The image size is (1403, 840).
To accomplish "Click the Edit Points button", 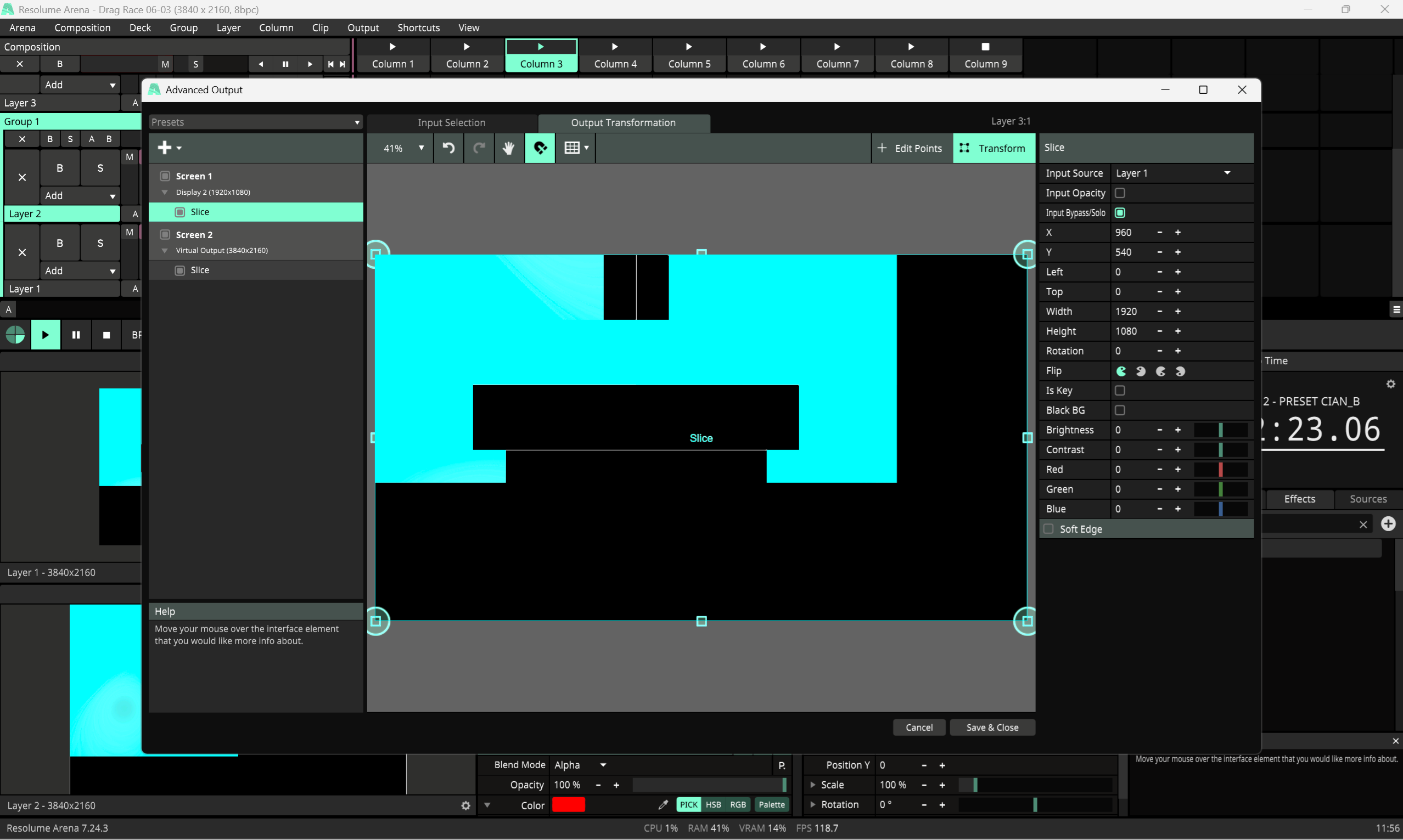I will pos(911,148).
